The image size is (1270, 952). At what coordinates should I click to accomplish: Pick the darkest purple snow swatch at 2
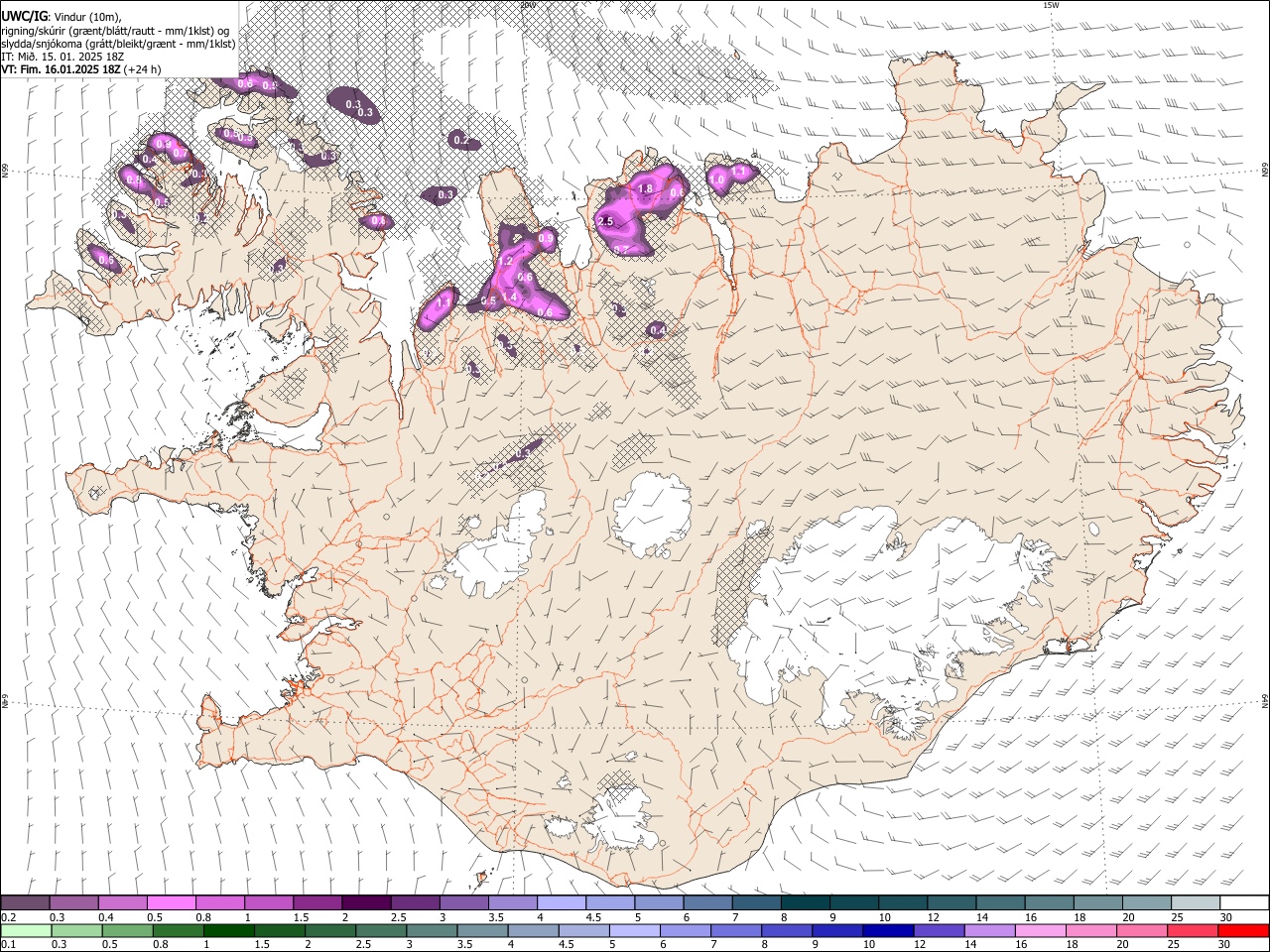point(366,902)
